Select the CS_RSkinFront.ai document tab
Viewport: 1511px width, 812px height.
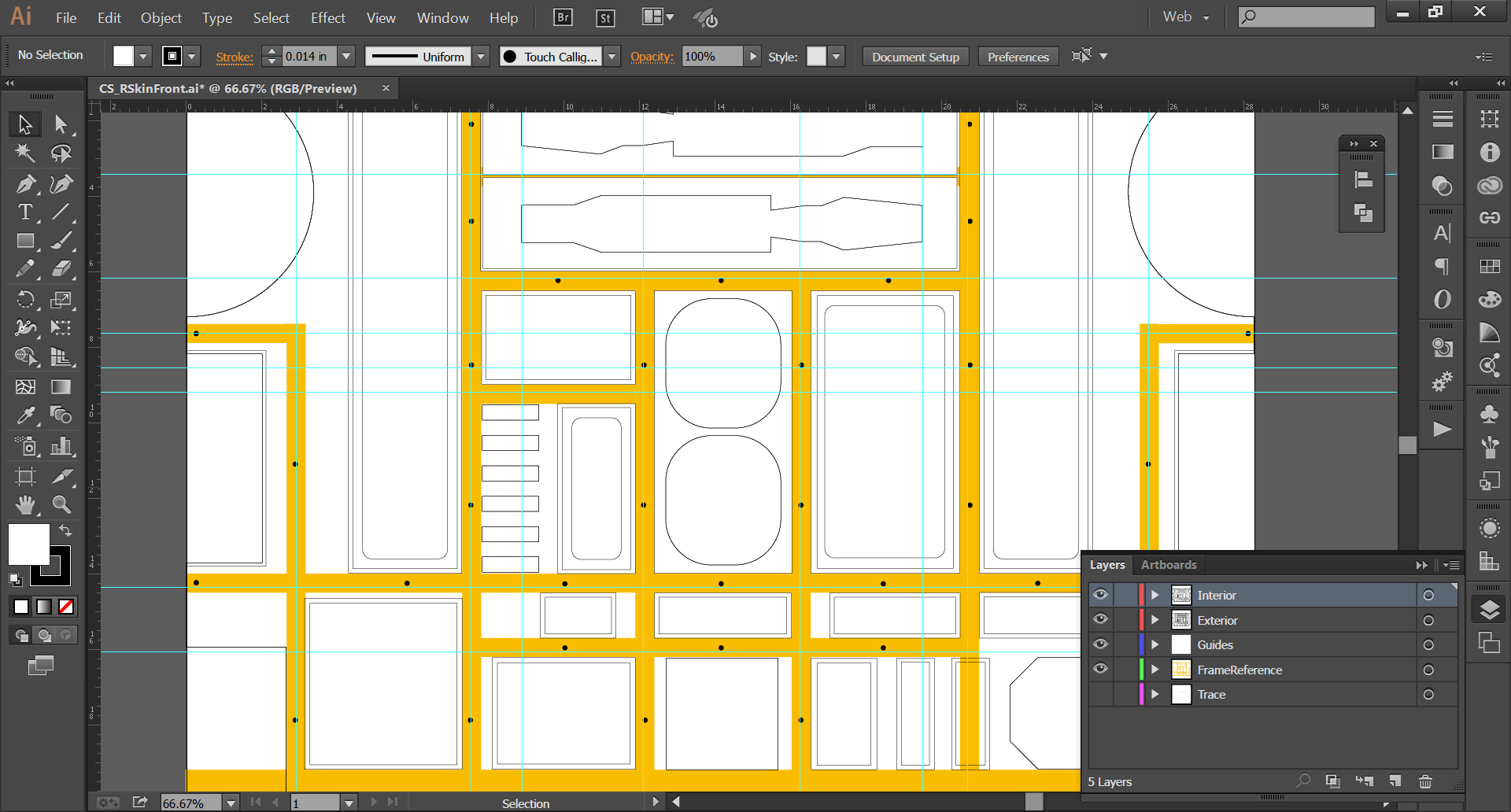pos(228,88)
